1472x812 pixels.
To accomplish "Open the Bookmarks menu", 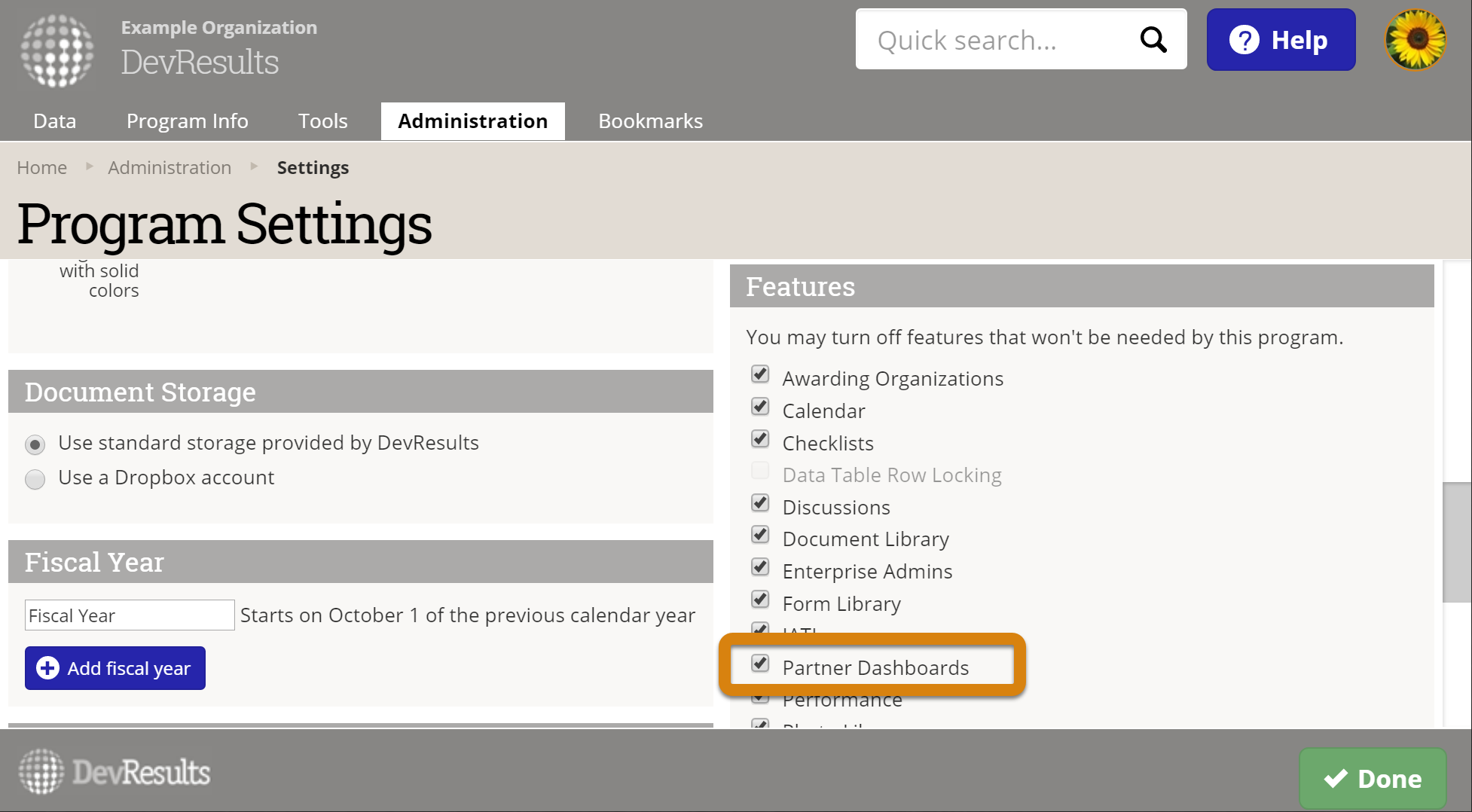I will tap(650, 121).
